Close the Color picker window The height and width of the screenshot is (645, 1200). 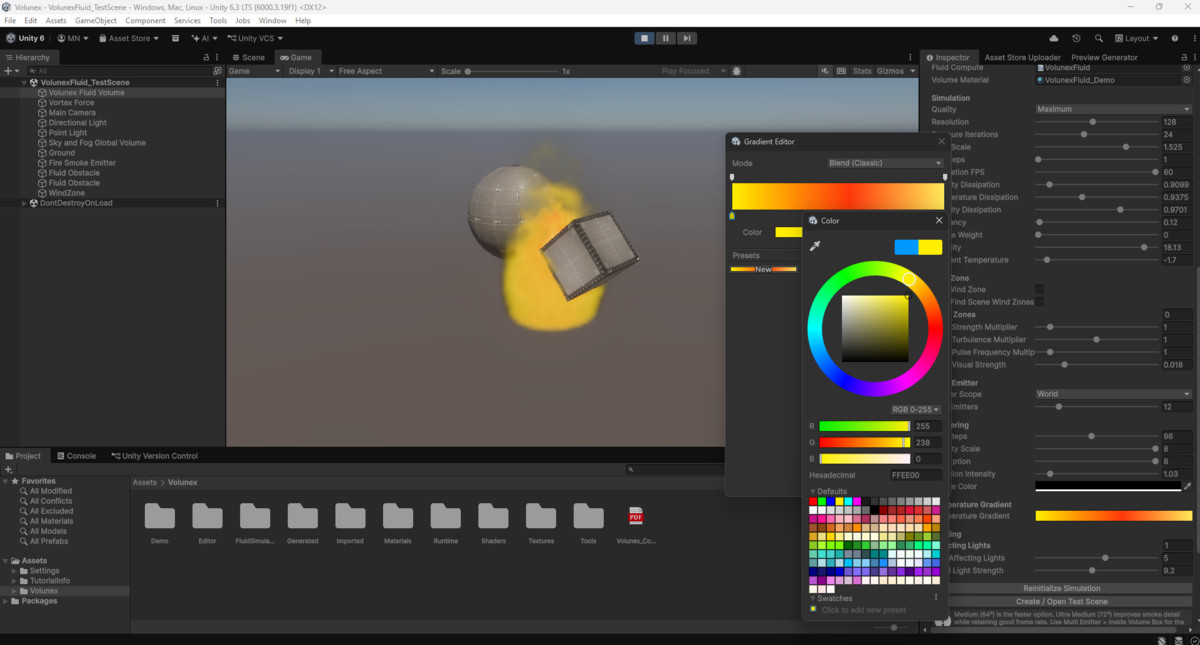point(939,220)
